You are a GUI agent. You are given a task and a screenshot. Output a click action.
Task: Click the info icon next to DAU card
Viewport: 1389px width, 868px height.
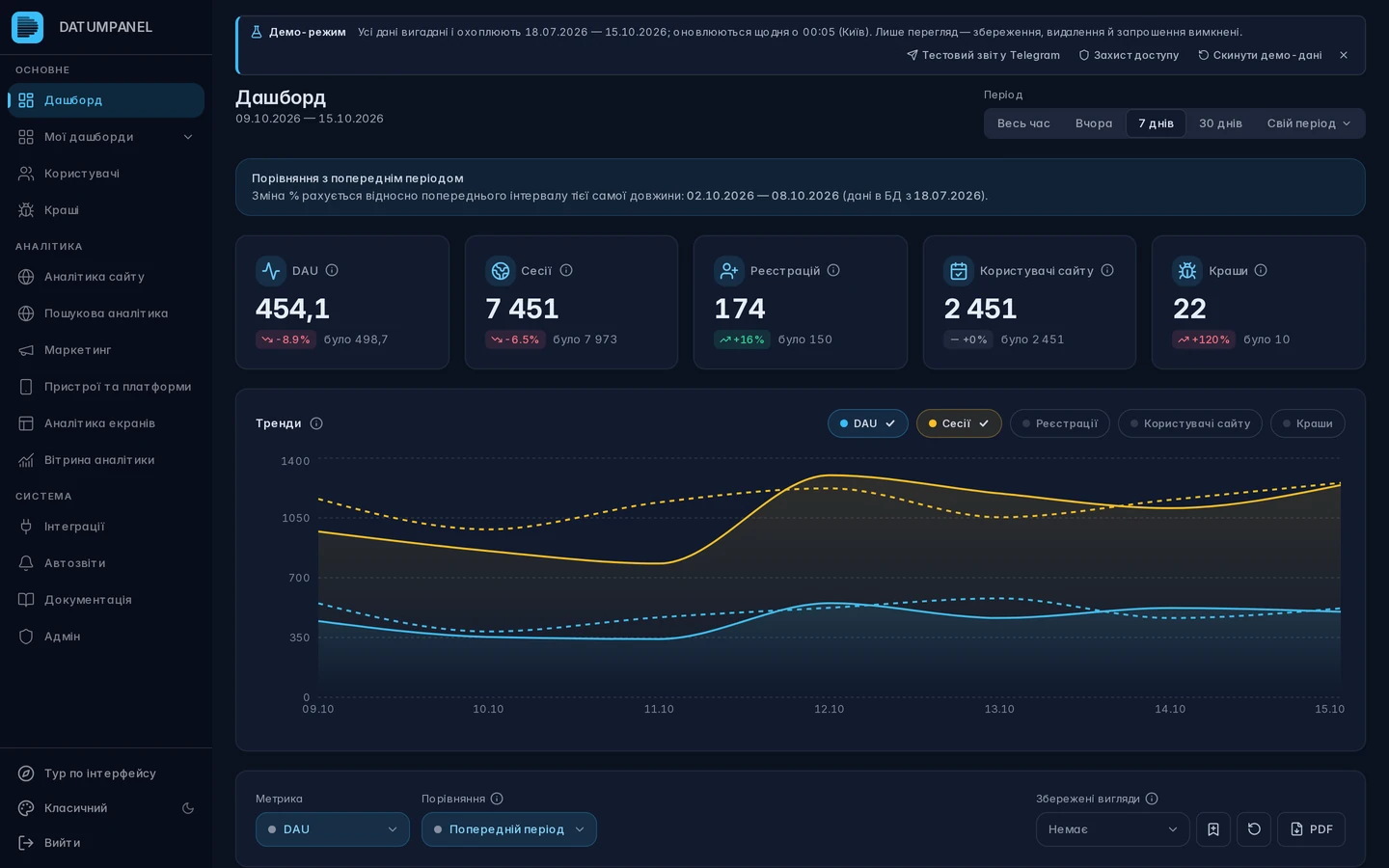[332, 270]
